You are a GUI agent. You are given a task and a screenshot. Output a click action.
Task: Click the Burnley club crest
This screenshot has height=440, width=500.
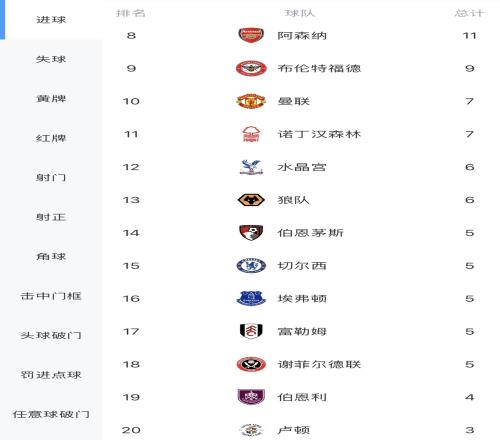[x=251, y=397]
